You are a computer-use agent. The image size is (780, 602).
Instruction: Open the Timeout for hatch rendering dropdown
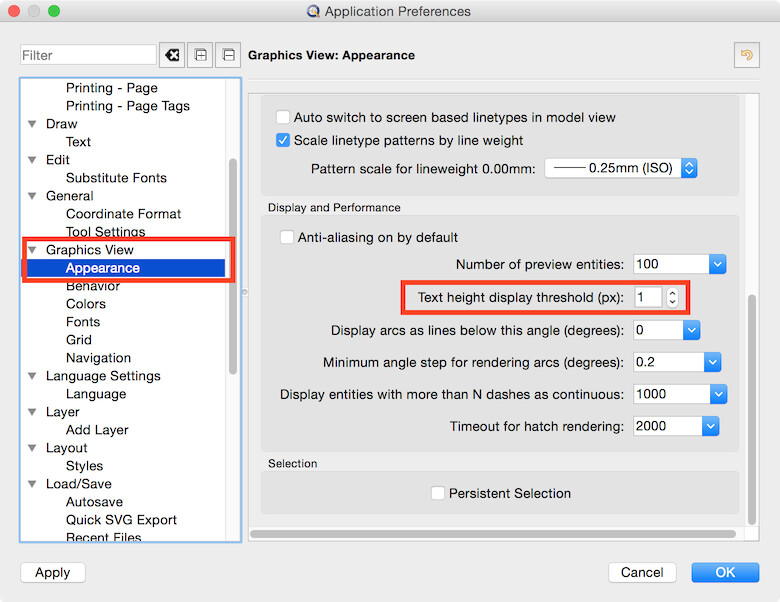[710, 426]
